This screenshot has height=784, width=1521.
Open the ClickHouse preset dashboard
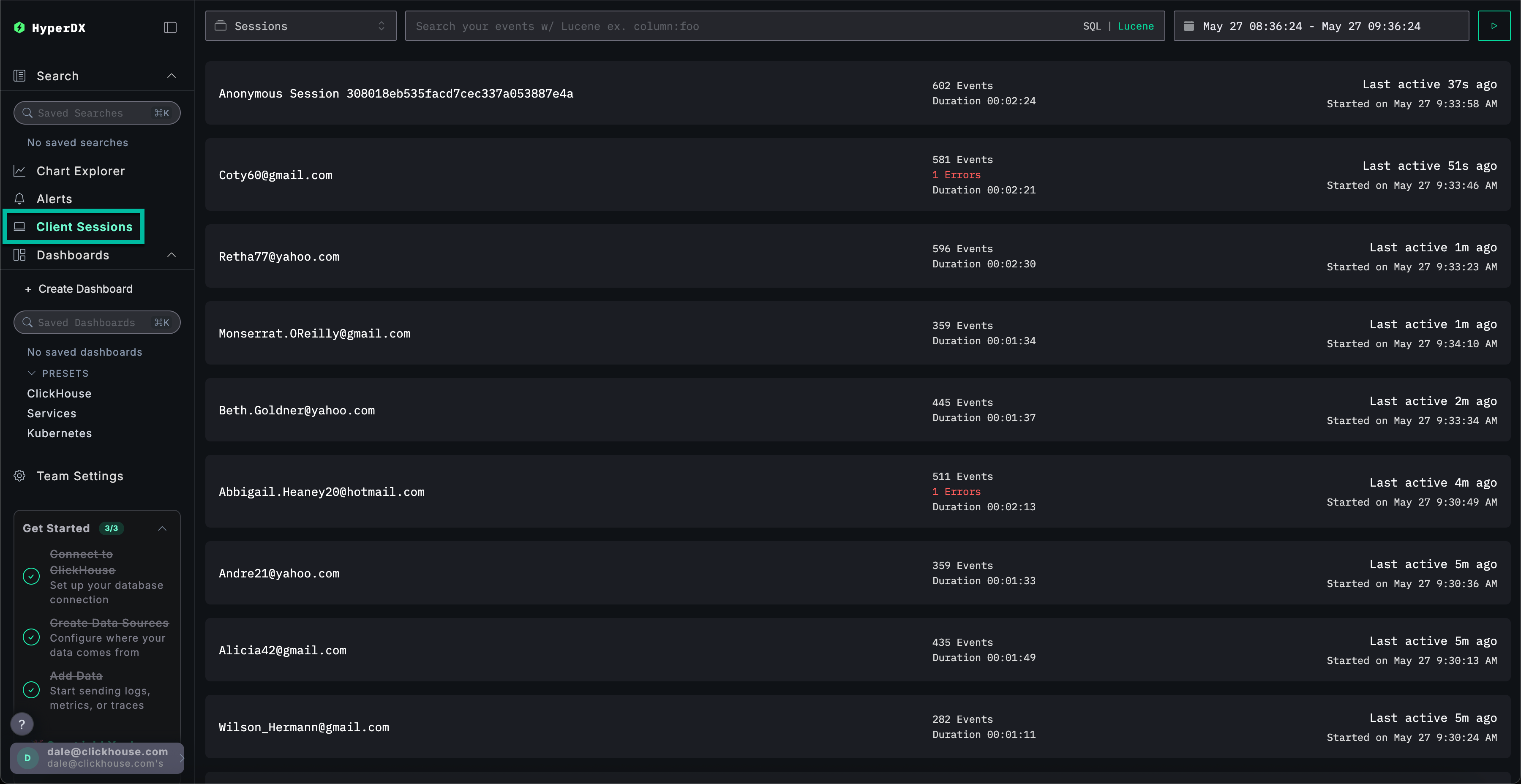(59, 394)
